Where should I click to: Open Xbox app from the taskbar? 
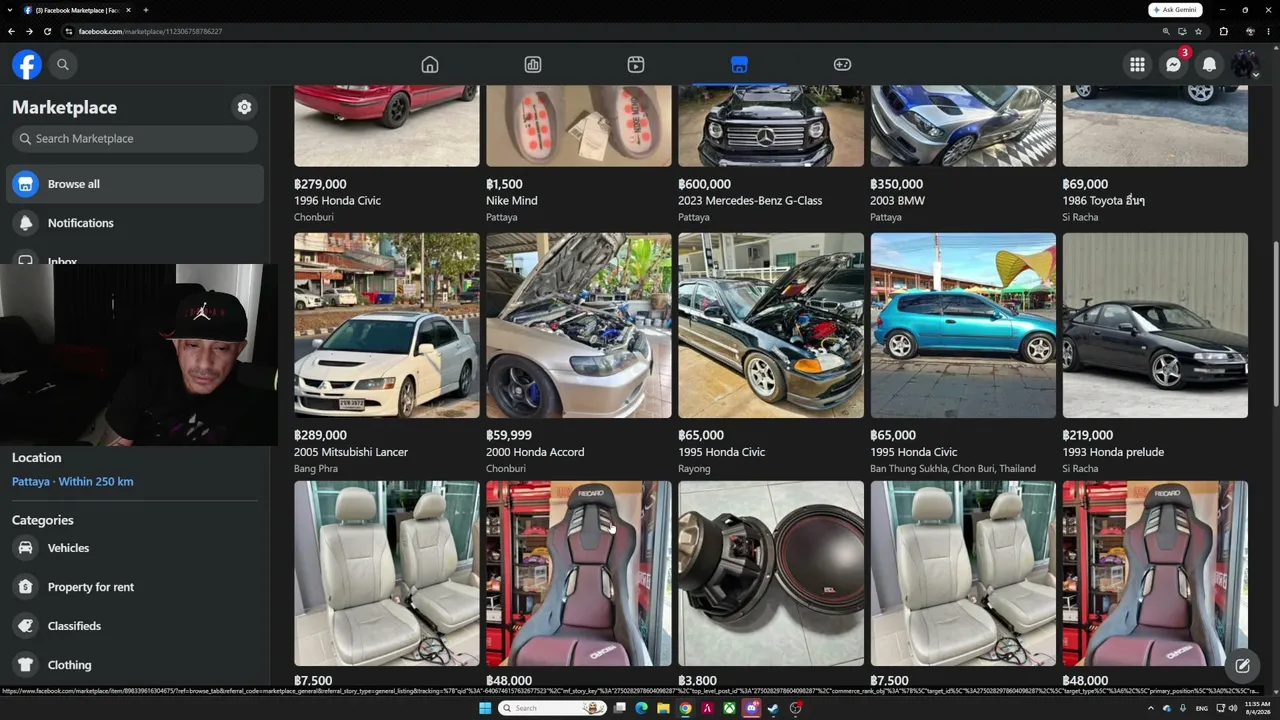point(729,708)
